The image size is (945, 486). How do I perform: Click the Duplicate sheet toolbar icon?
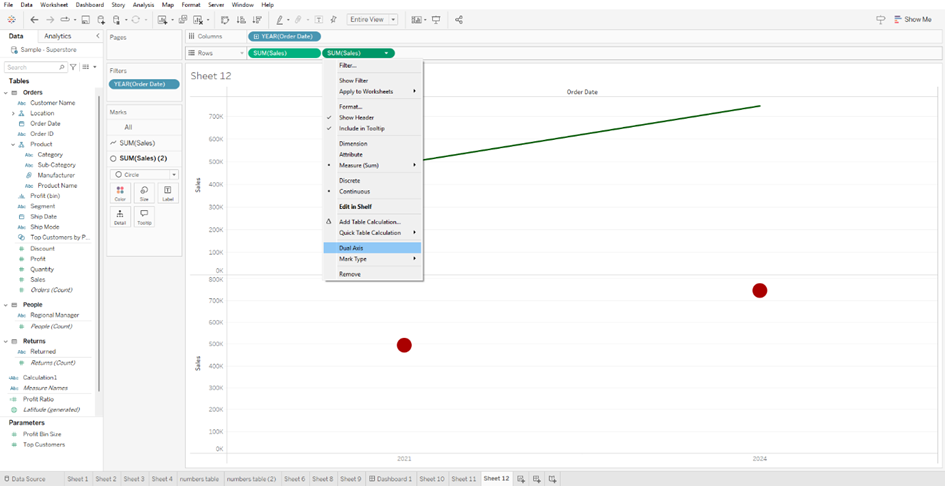[x=183, y=19]
